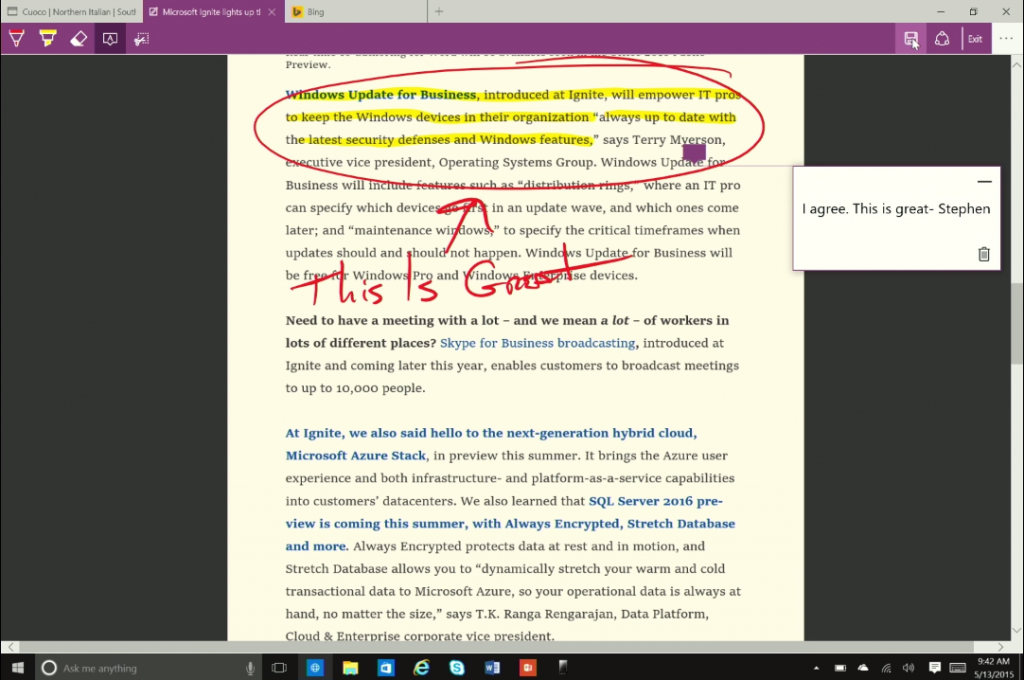Delete the typed note with trash icon

click(984, 254)
